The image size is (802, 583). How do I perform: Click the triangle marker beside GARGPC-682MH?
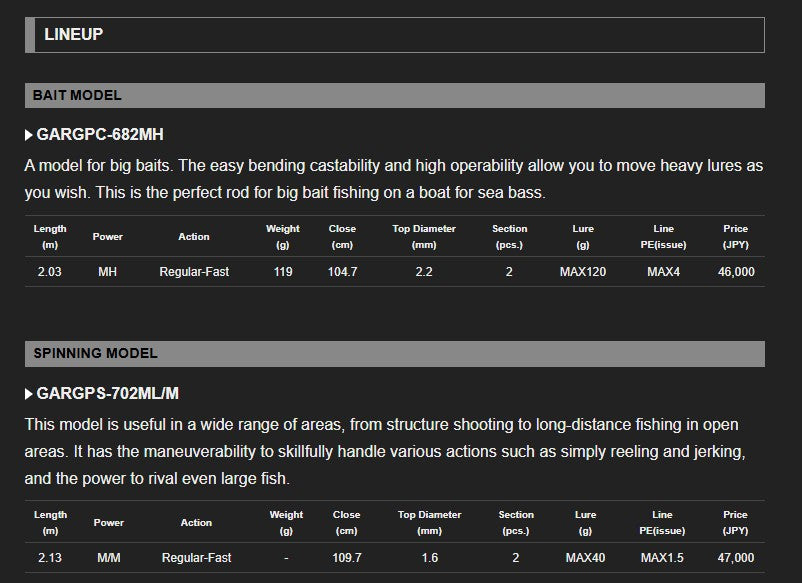pos(29,135)
